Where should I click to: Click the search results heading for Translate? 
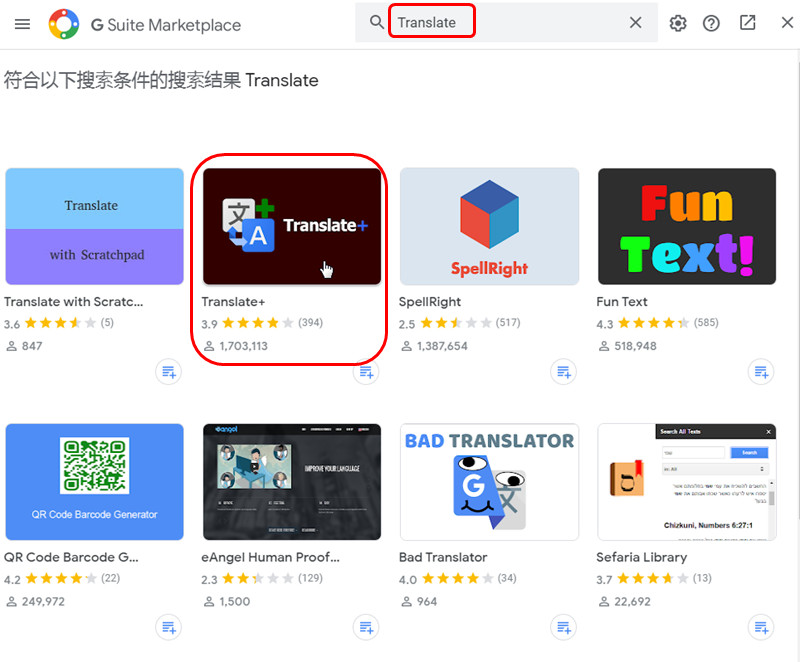(x=161, y=80)
